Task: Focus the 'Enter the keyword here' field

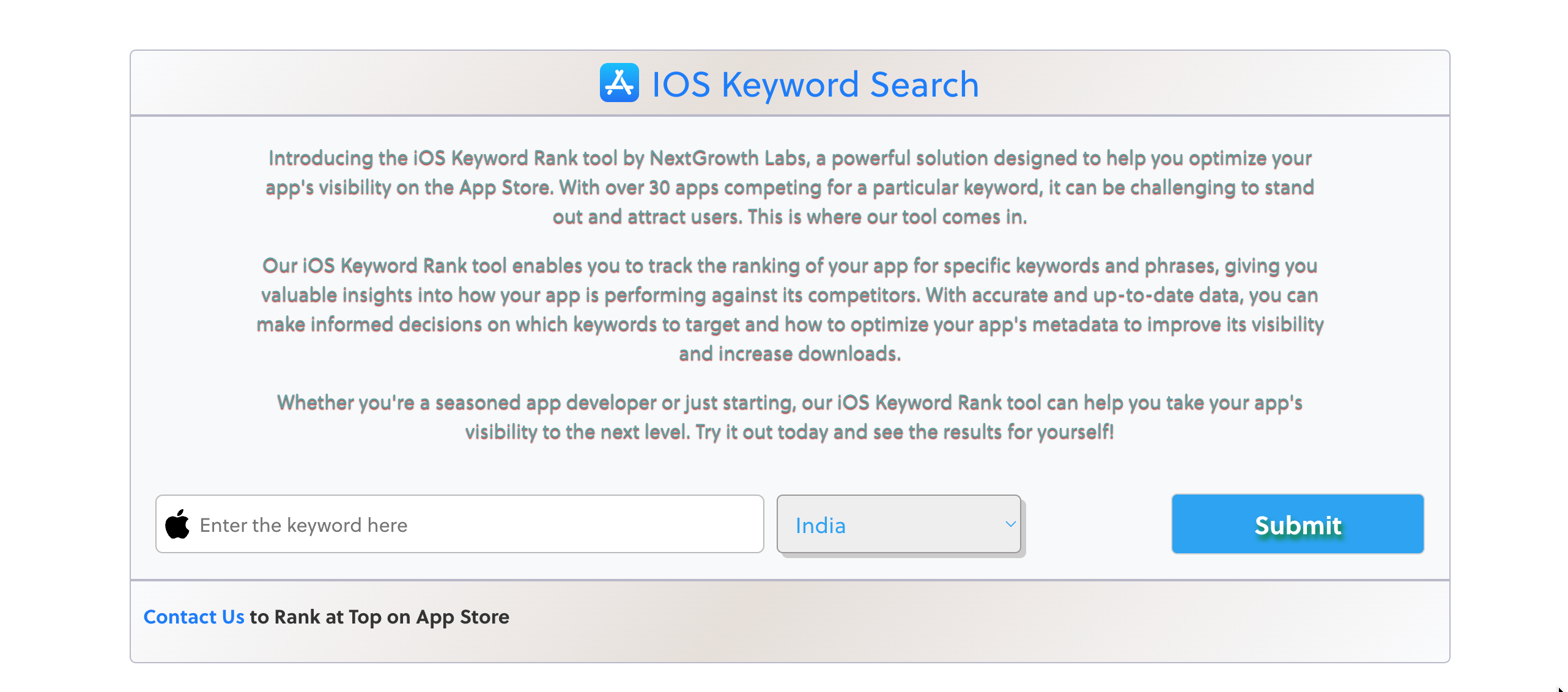Action: 460,525
